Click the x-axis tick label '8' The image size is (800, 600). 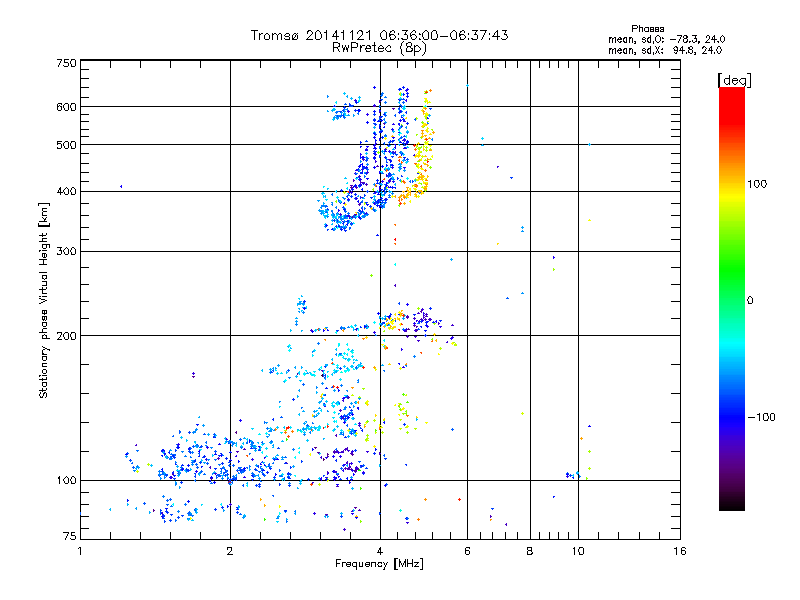pos(530,551)
